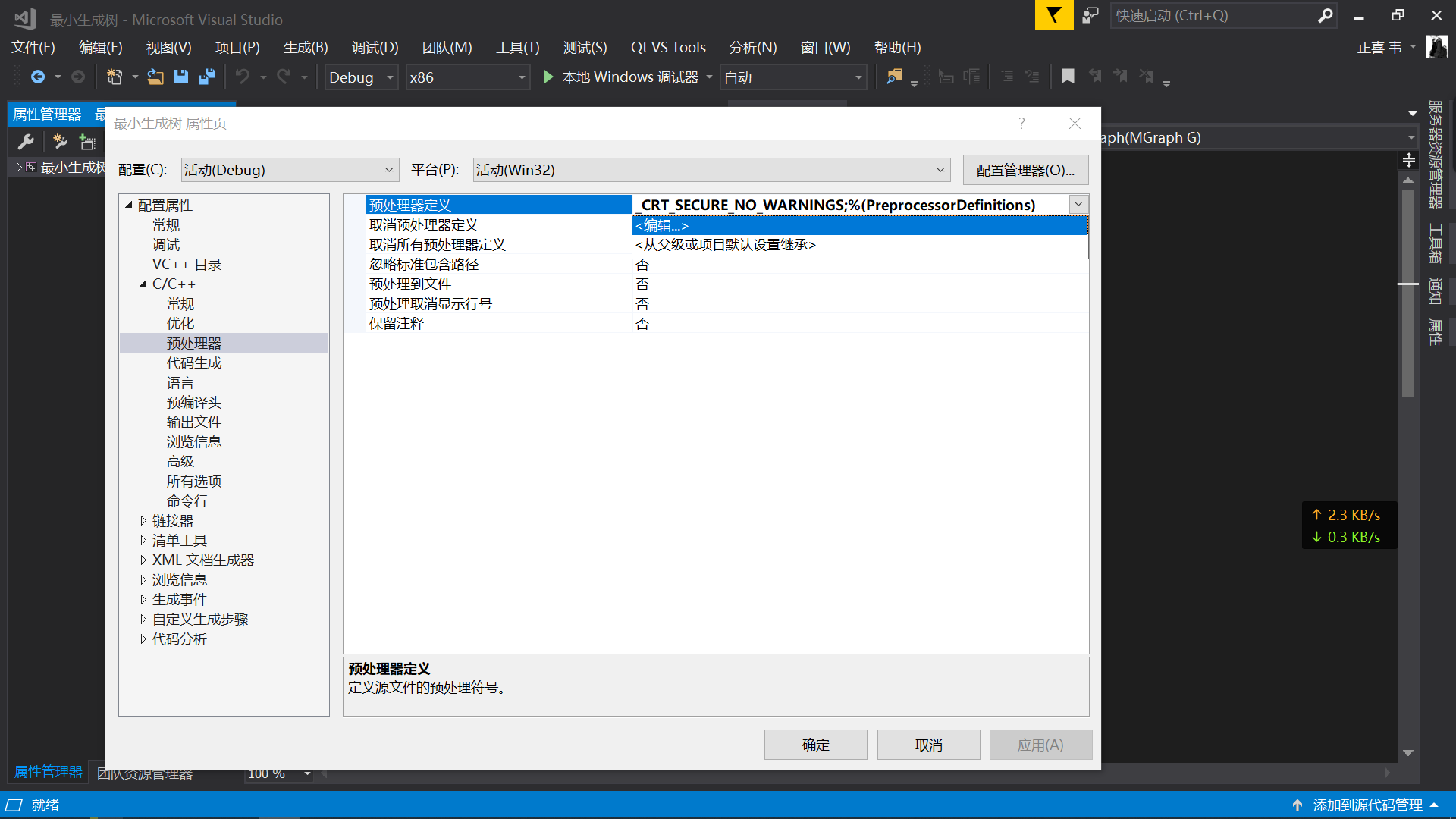
Task: Expand the 生成事件 tree node
Action: point(143,599)
